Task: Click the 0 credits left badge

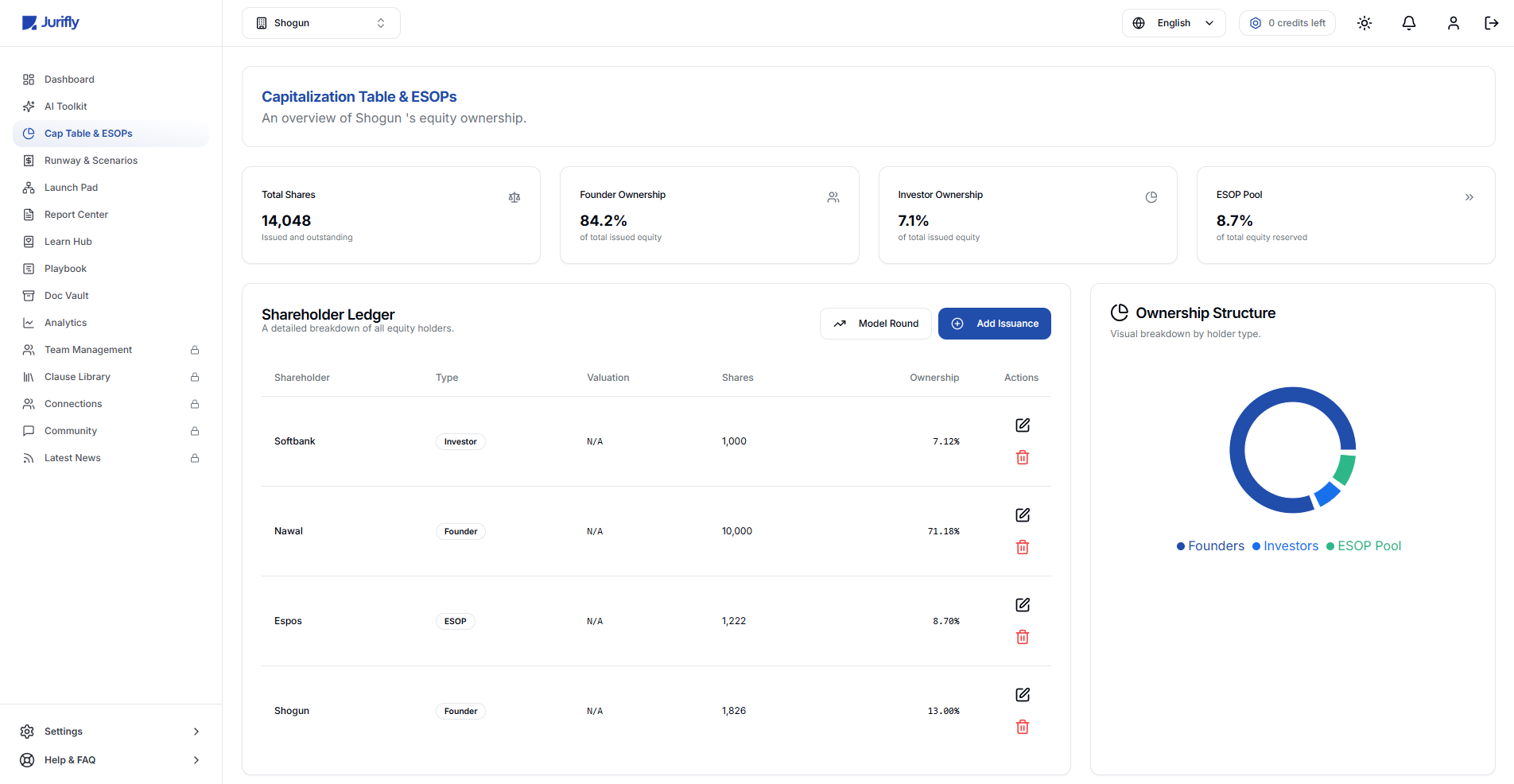Action: pyautogui.click(x=1287, y=23)
